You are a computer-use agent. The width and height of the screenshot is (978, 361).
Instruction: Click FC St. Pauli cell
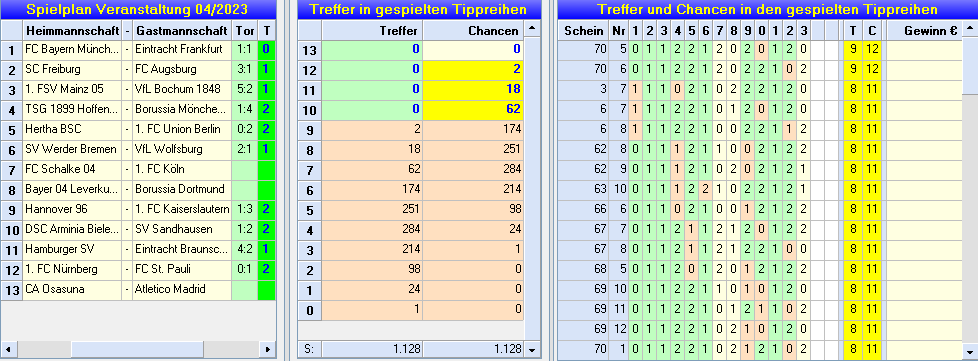coord(182,269)
